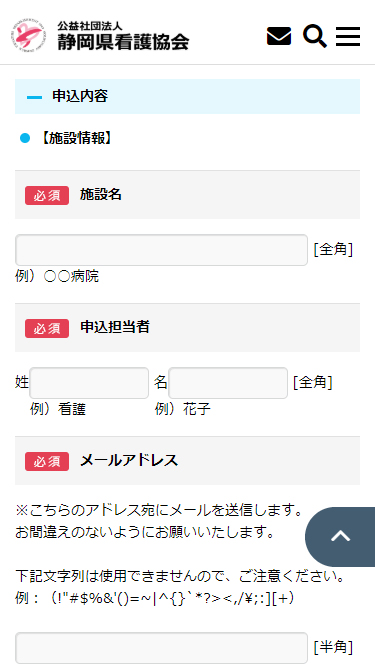375x667 pixels.
Task: Click the pink association logo emblem
Action: click(29, 36)
